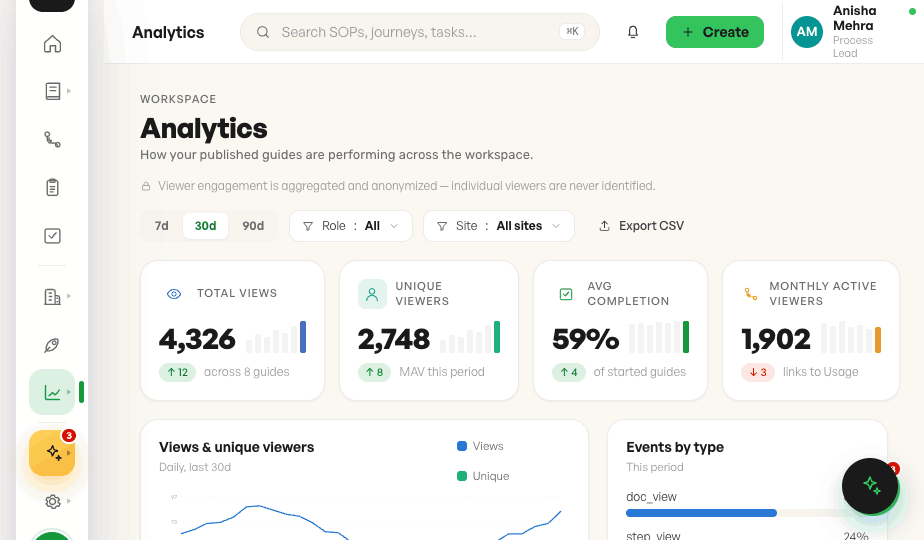Click the '4,326' total views value
The width and height of the screenshot is (924, 540).
pos(197,339)
